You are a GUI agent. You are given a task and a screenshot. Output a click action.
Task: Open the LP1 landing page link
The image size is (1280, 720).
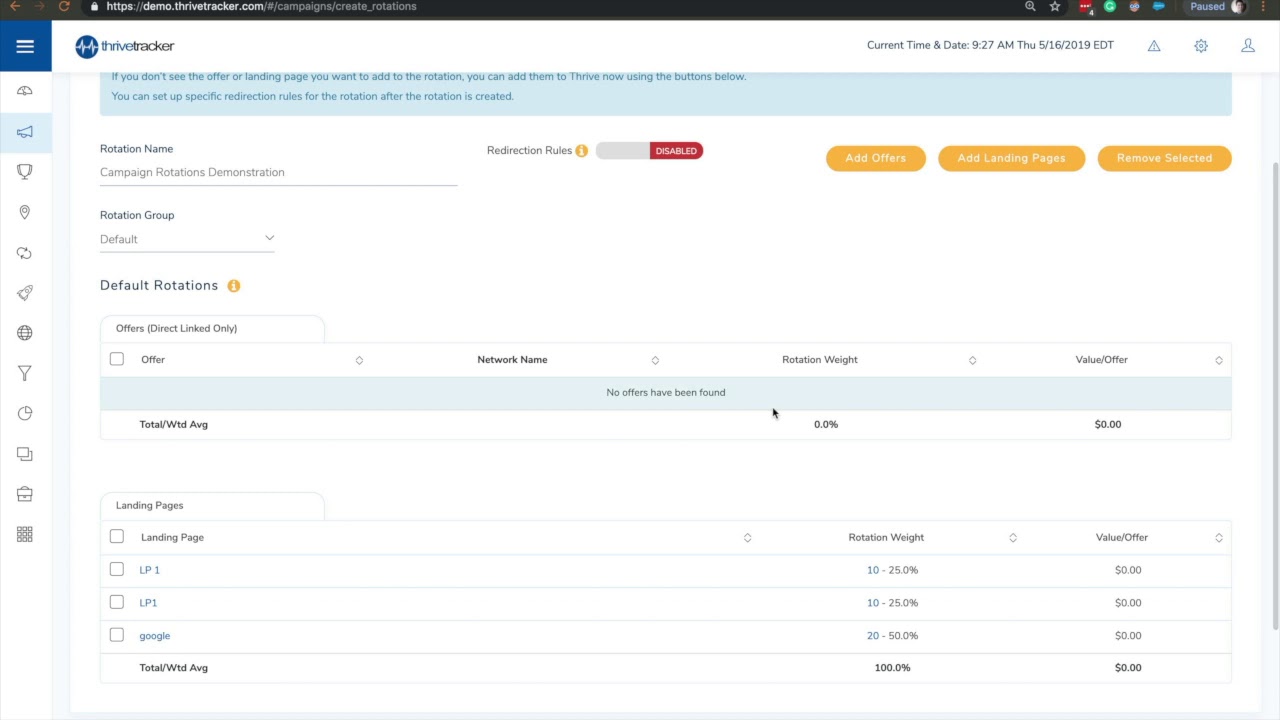coord(148,603)
